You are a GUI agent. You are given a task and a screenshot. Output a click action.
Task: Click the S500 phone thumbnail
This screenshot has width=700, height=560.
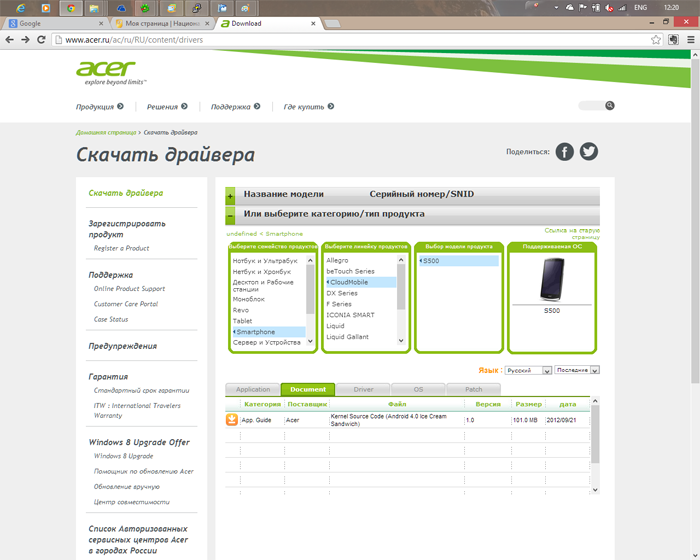(x=552, y=280)
